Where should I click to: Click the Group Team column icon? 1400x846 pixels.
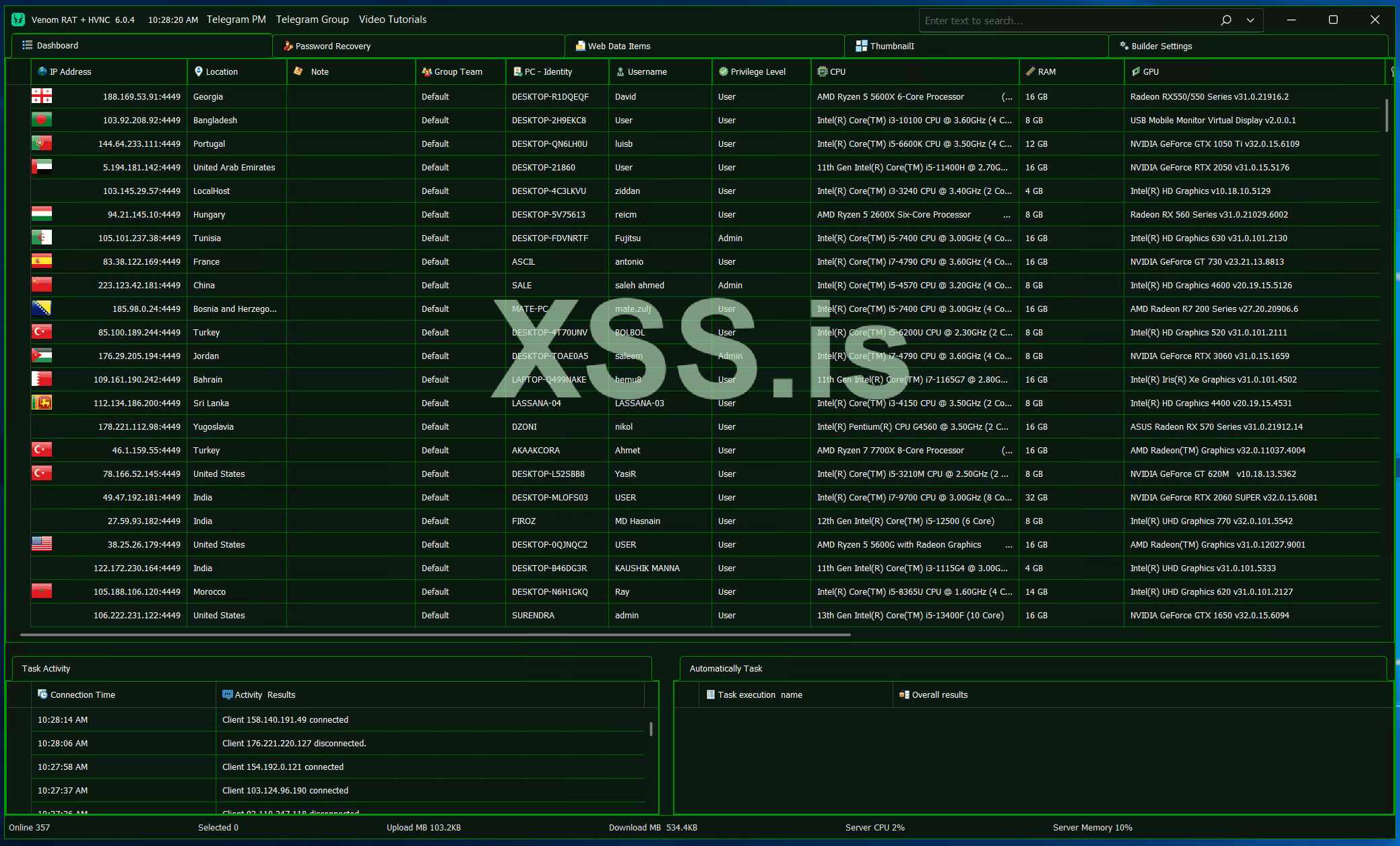coord(426,71)
